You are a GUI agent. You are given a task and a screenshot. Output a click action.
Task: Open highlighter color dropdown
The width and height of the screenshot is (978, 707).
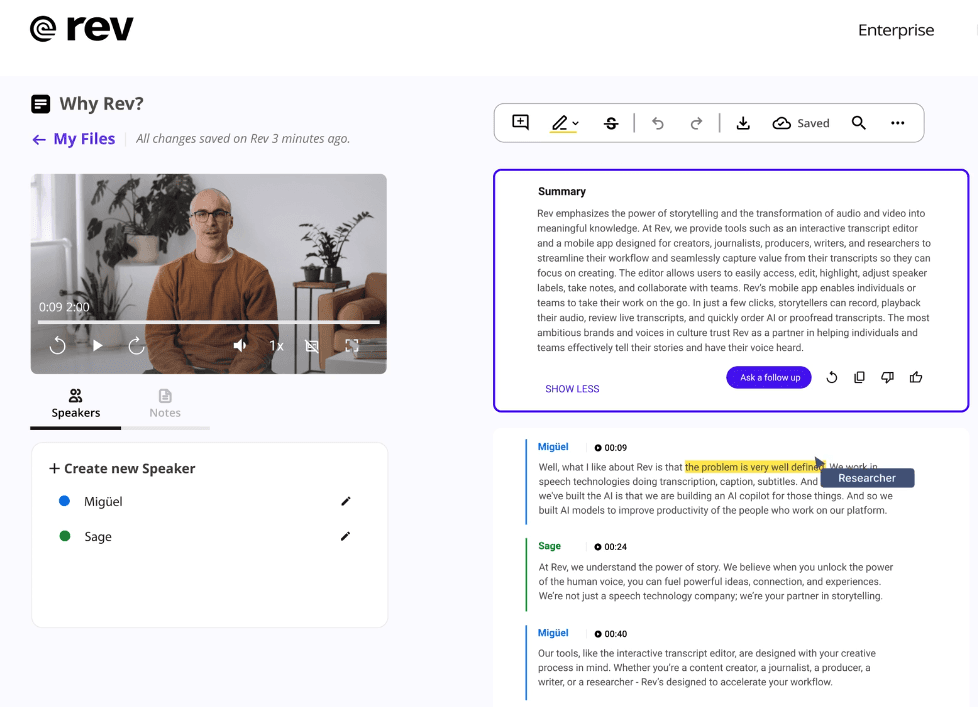[576, 124]
